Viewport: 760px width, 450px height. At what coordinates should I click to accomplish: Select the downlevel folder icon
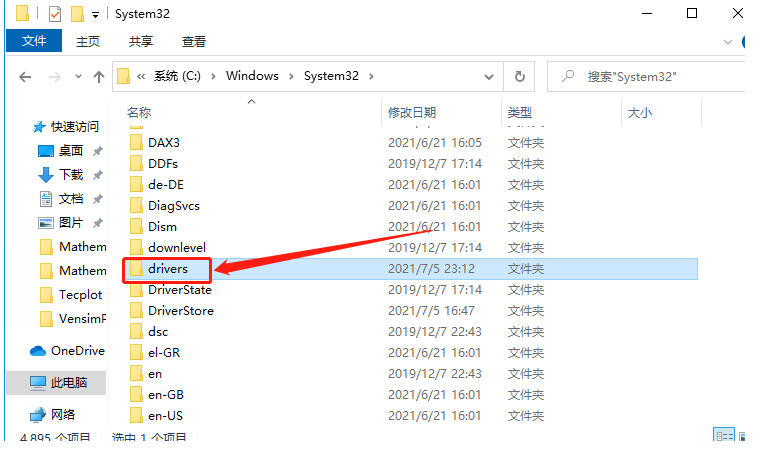click(x=136, y=248)
